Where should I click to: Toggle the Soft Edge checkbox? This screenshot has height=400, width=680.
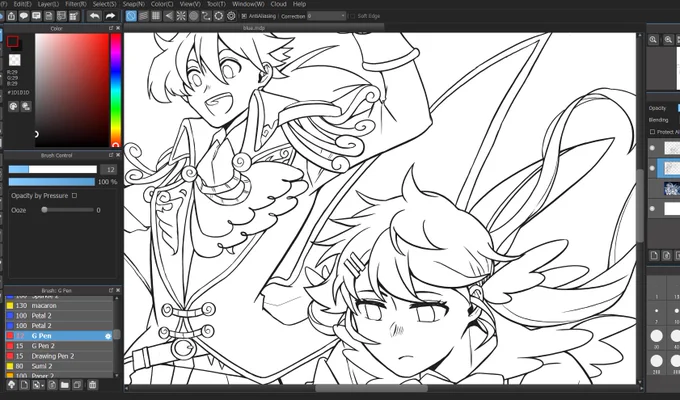(x=353, y=16)
